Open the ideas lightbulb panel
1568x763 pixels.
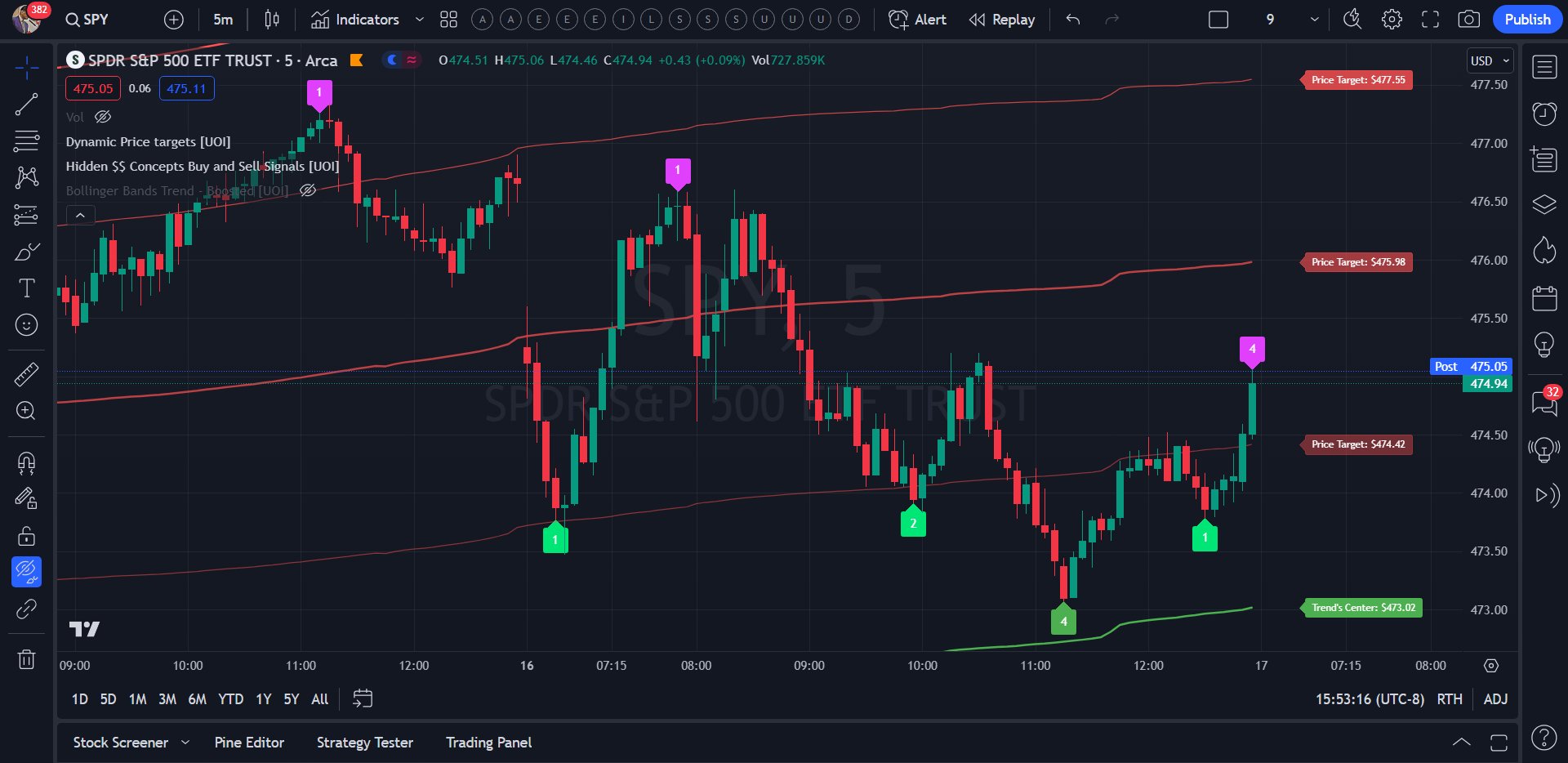[1544, 344]
